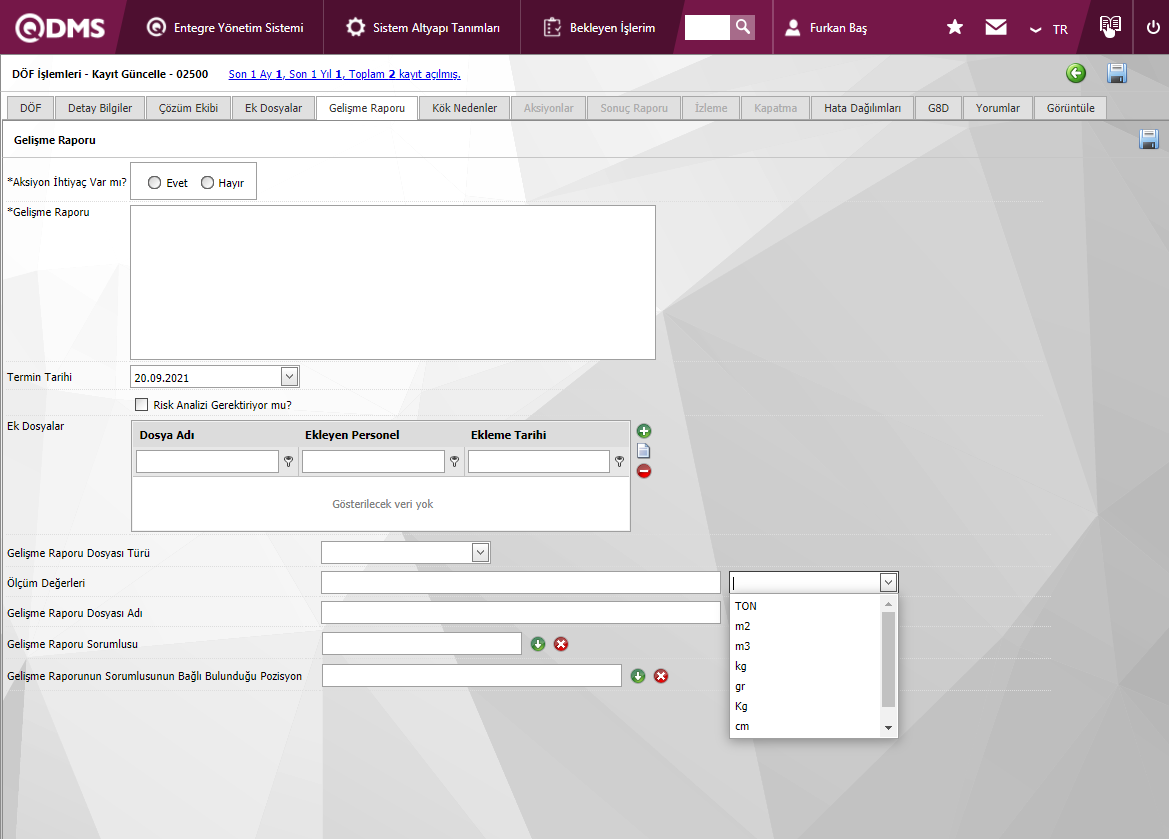Click the green back arrow icon
Image resolution: width=1169 pixels, height=839 pixels.
click(x=1076, y=73)
